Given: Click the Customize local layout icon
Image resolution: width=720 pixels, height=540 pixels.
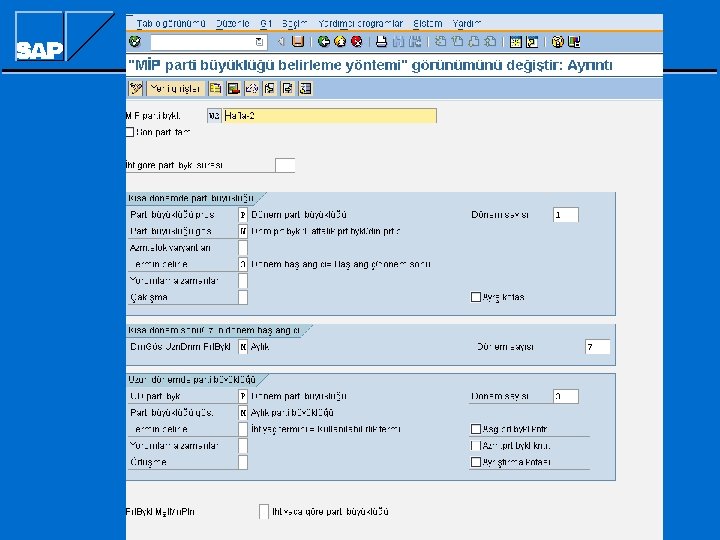Looking at the screenshot, I should [574, 42].
